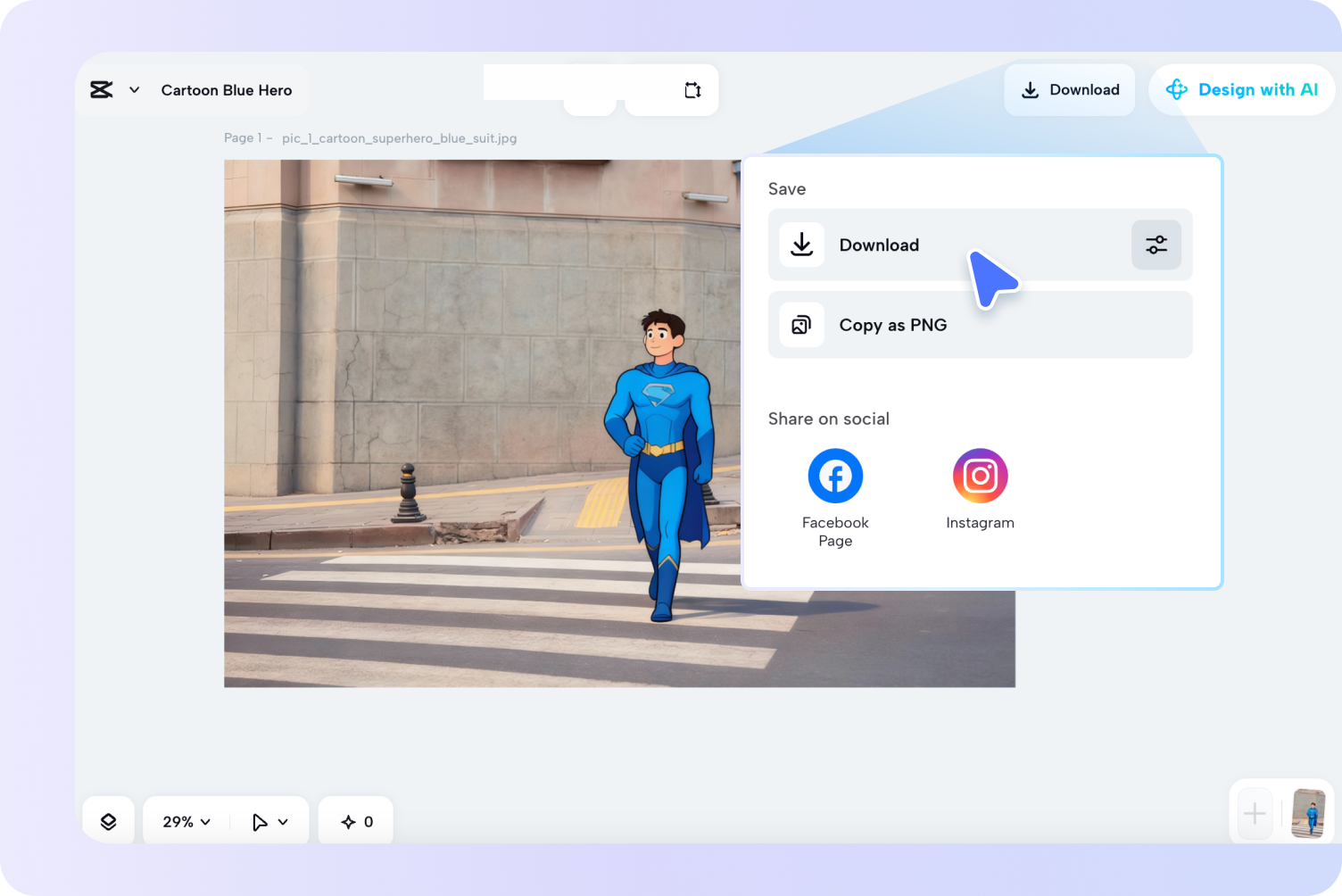This screenshot has width=1342, height=896.
Task: Expand the cursor tool selection dropdown
Action: point(269,820)
